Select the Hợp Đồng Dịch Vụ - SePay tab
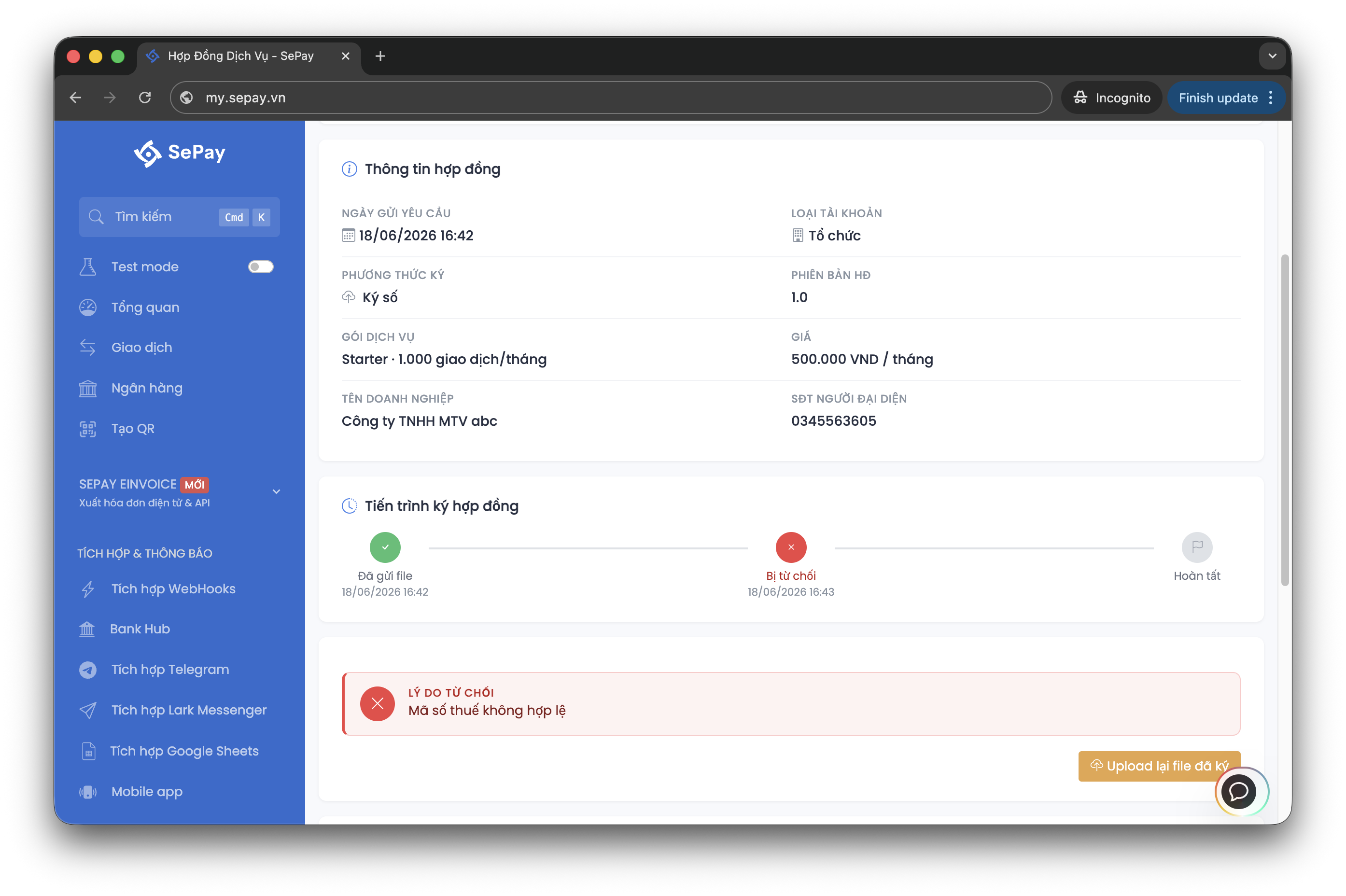The height and width of the screenshot is (896, 1346). click(x=249, y=56)
